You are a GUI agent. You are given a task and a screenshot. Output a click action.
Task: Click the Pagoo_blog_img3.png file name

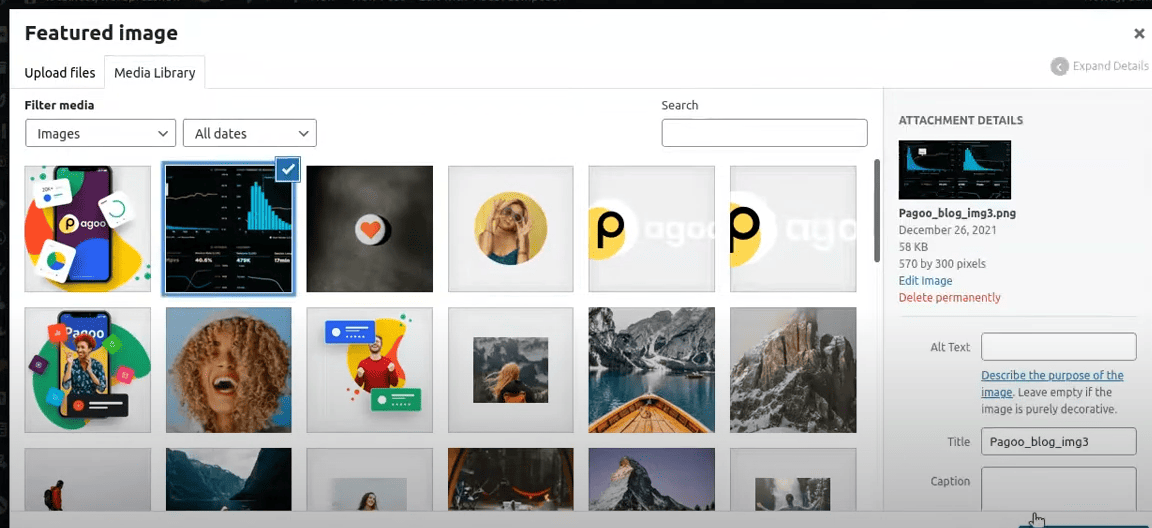957,213
